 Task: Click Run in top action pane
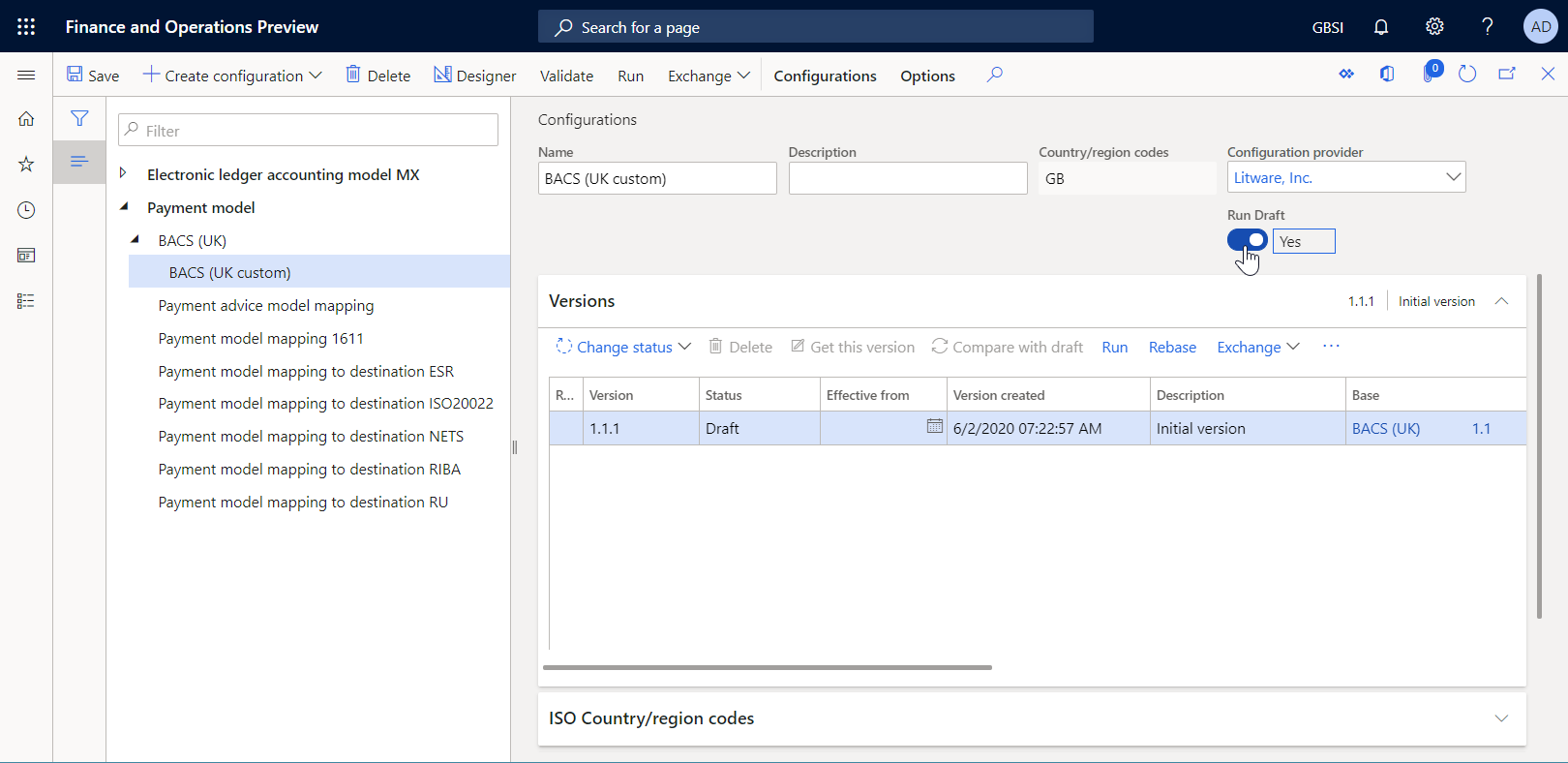coord(630,76)
